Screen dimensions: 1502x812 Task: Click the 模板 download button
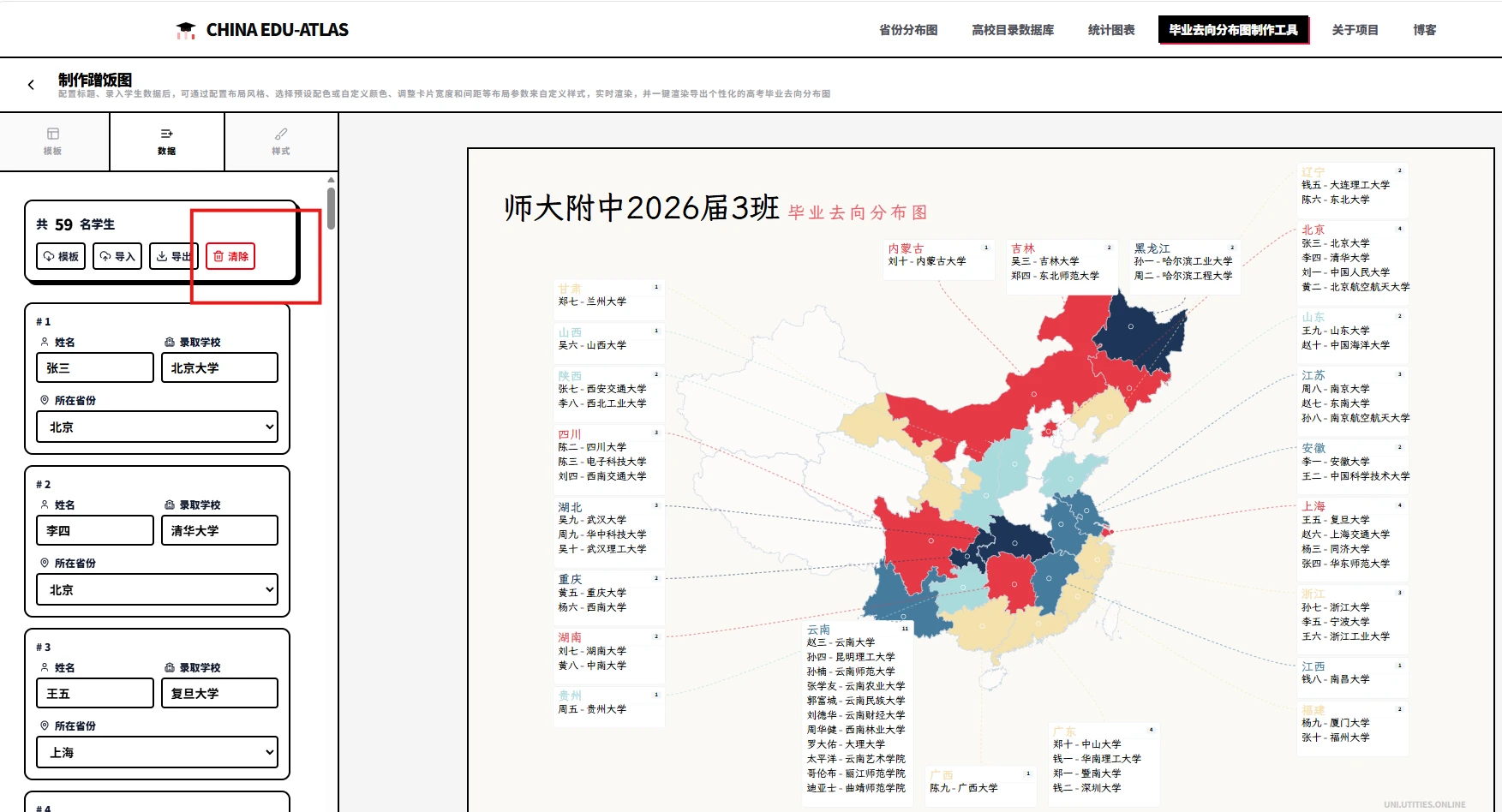tap(61, 256)
